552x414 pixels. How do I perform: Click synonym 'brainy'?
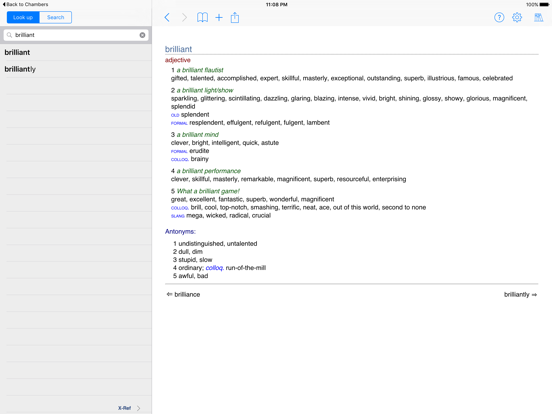(200, 159)
